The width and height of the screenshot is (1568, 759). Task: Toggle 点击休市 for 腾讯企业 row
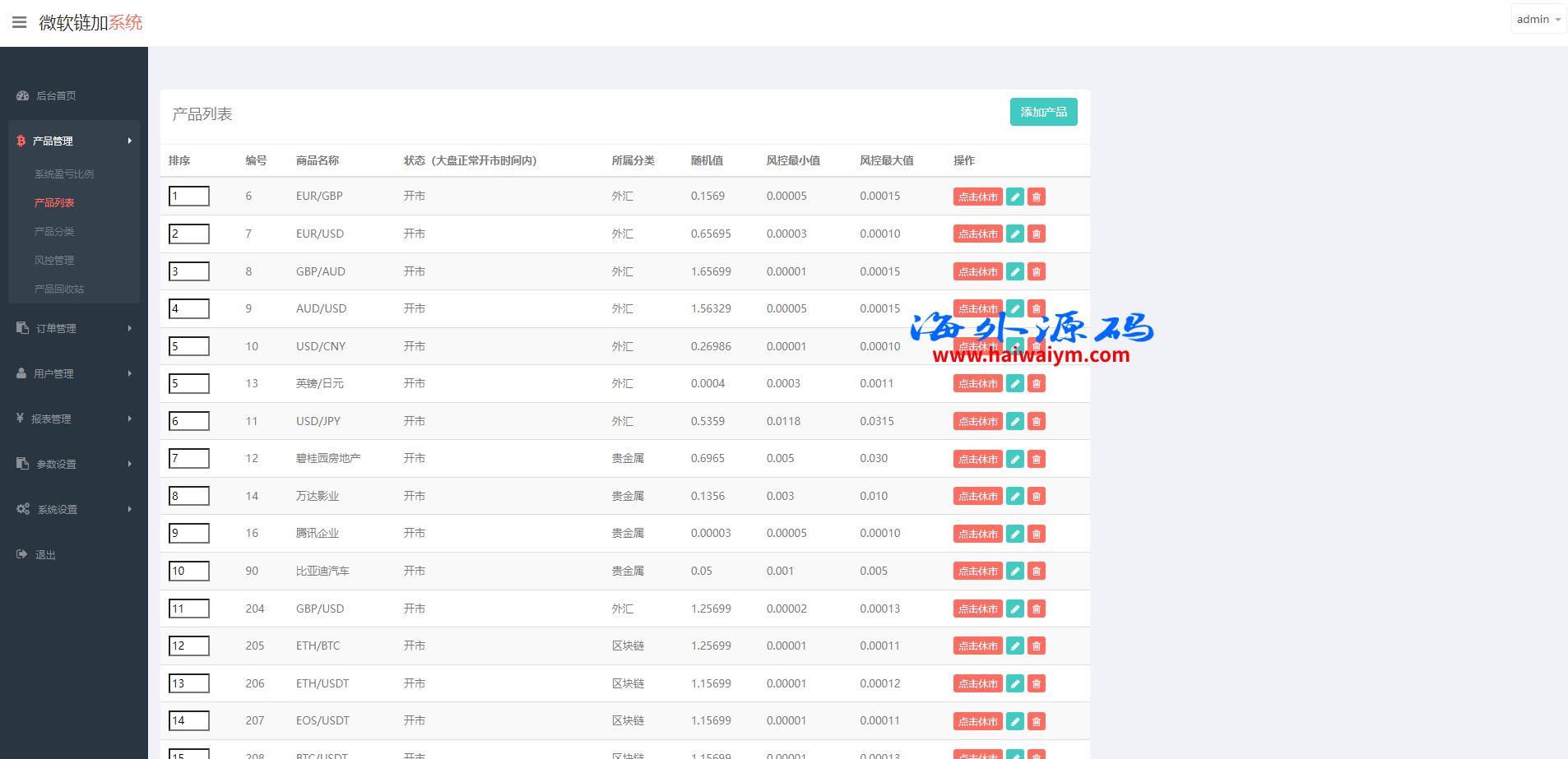[x=977, y=535]
